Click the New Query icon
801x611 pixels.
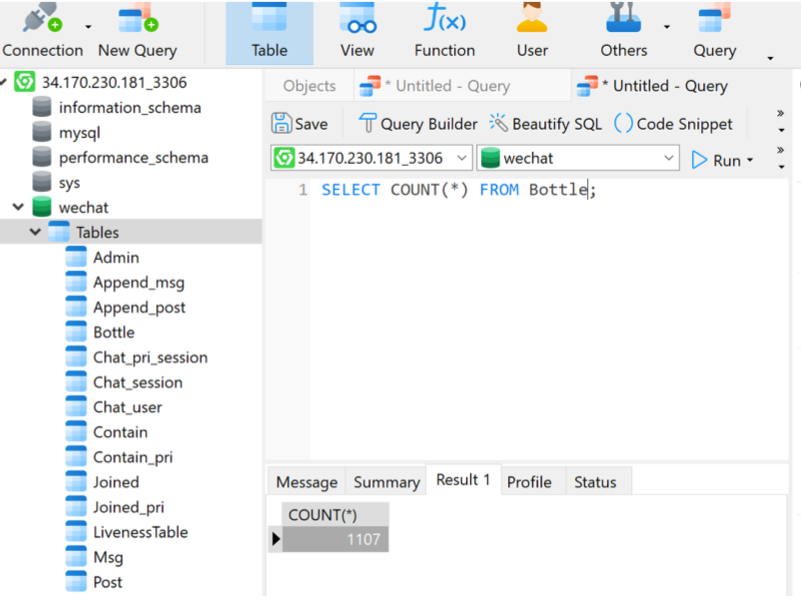(x=137, y=31)
